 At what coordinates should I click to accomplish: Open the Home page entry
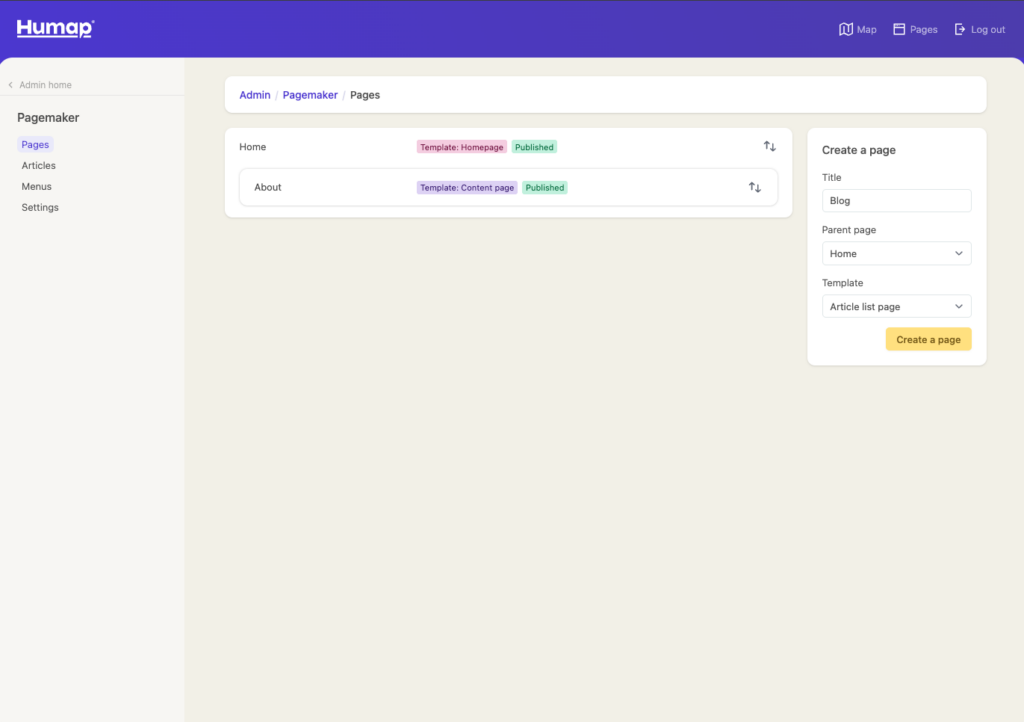tap(253, 147)
